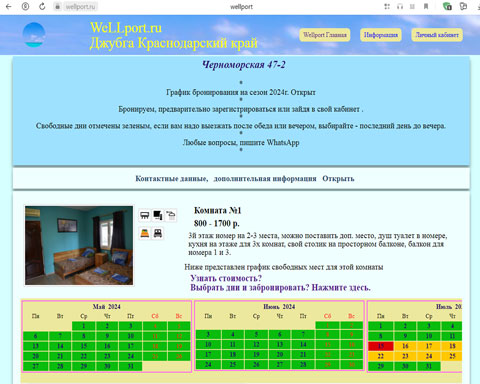480x384 pixels.
Task: Open the screens extension icon beside green shield
Action: pyautogui.click(x=463, y=6)
